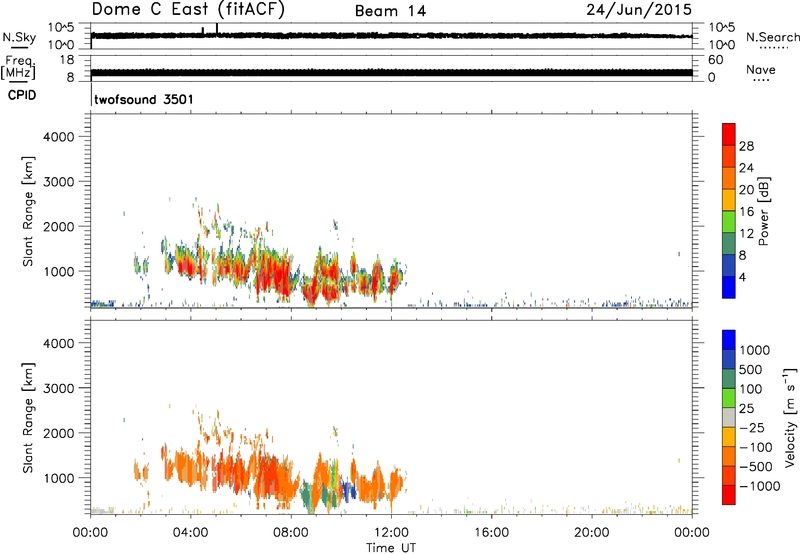Click the '28' power colorbar value
This screenshot has height=554, width=800.
(x=746, y=146)
